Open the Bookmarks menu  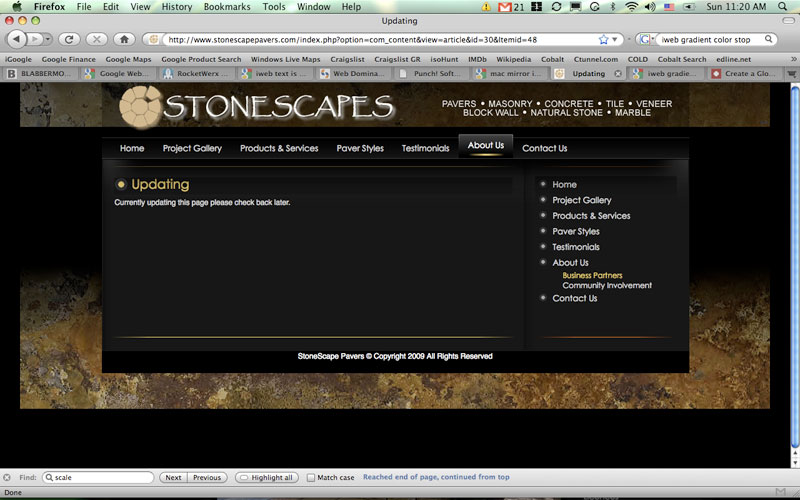pos(227,6)
